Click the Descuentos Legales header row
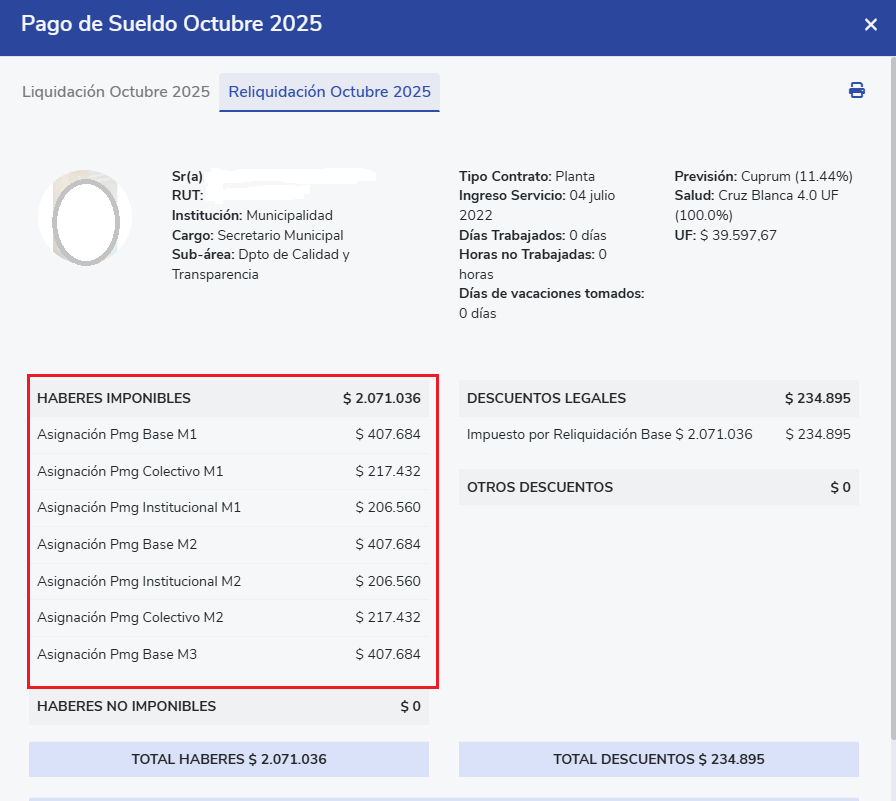The width and height of the screenshot is (896, 801). click(x=658, y=398)
